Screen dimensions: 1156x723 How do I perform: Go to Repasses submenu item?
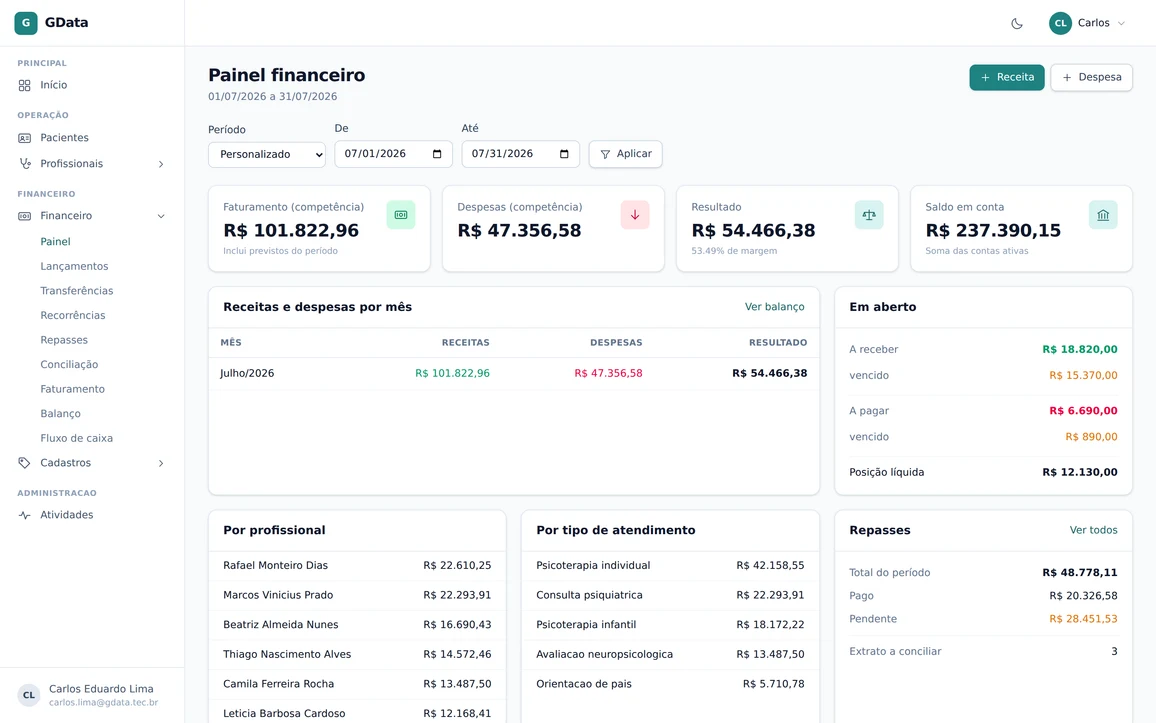pyautogui.click(x=64, y=340)
